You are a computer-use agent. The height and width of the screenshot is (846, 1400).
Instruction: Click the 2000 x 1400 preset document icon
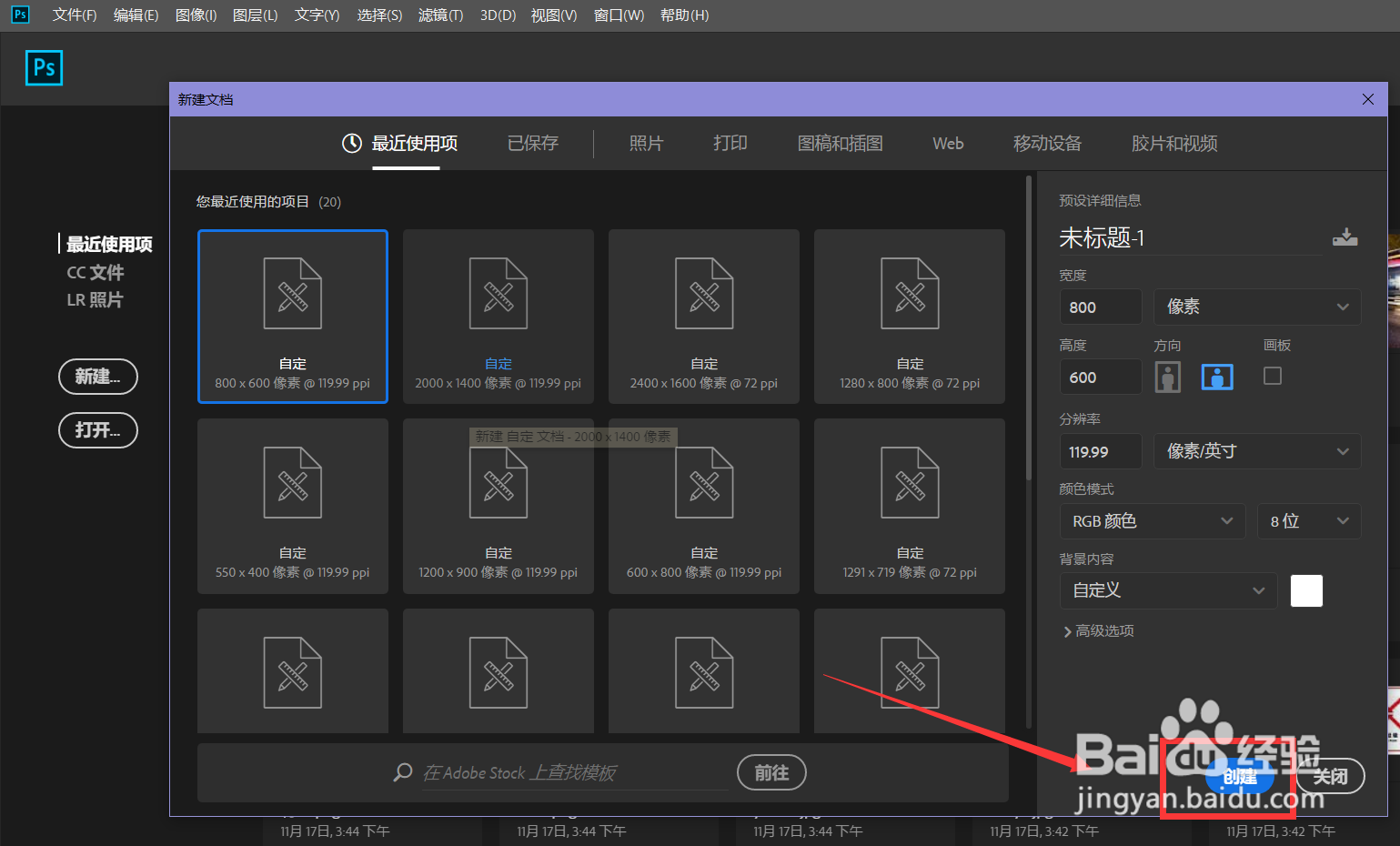click(499, 293)
